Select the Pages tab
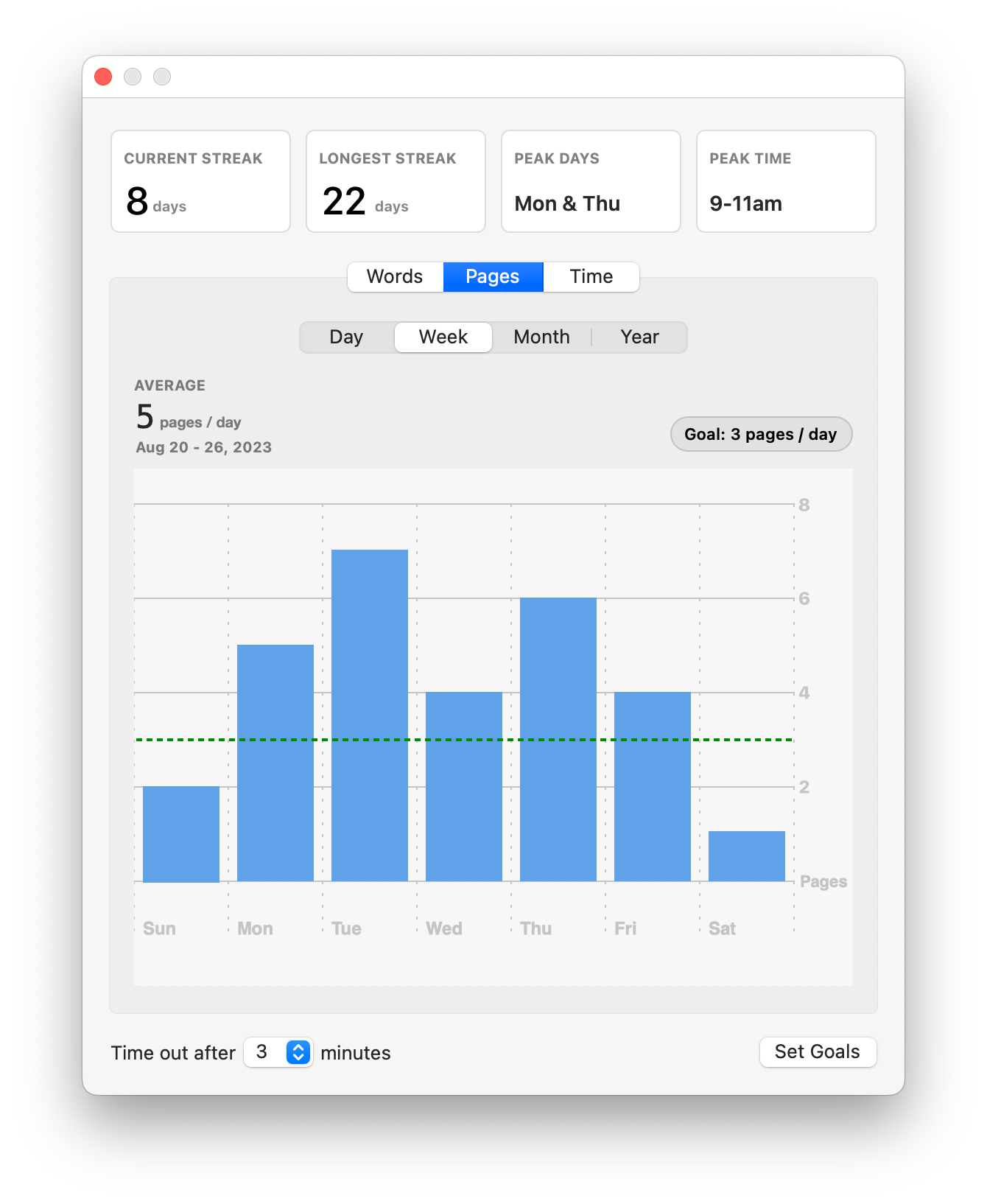 [x=493, y=277]
